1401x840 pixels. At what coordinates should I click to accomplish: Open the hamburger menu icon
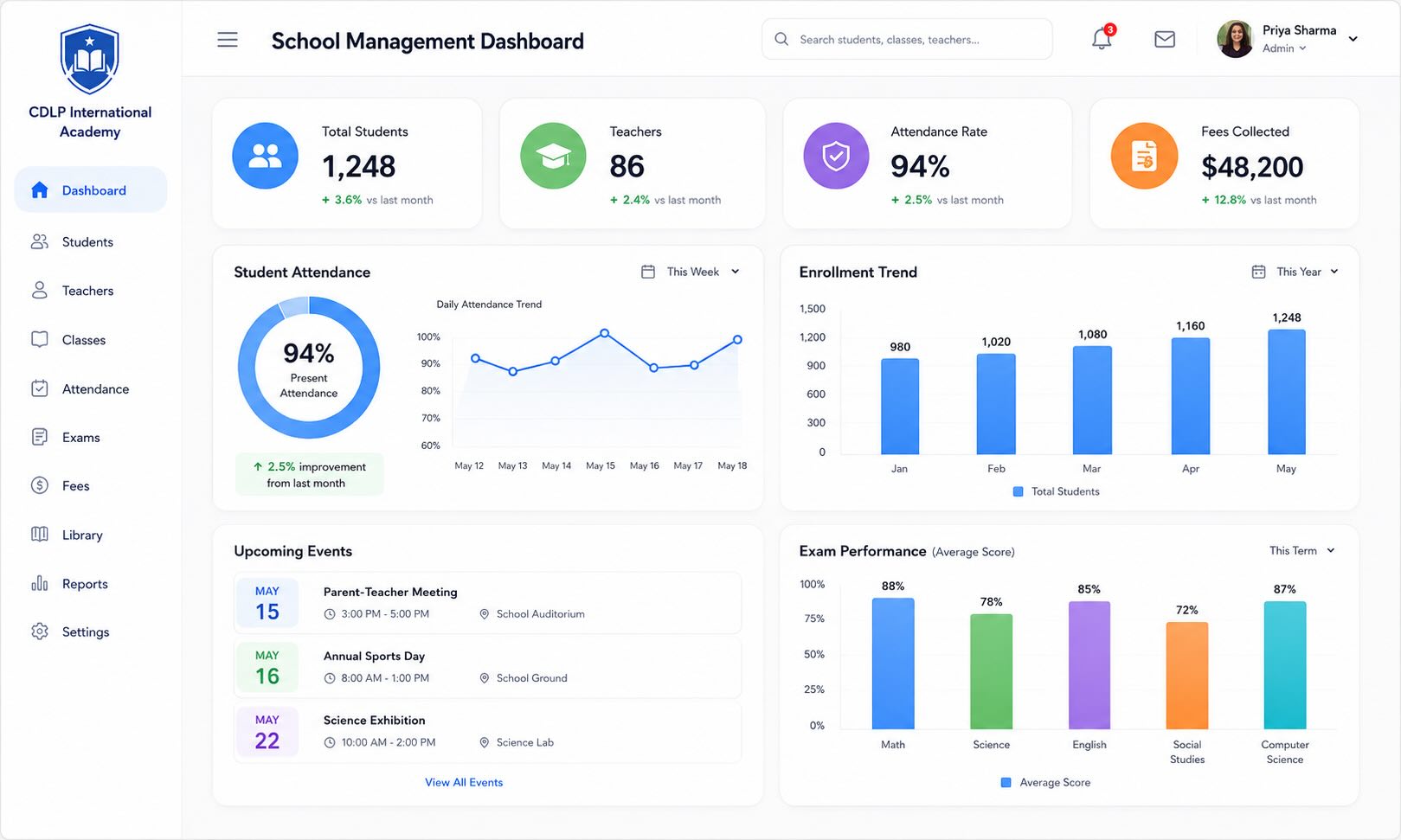click(228, 40)
